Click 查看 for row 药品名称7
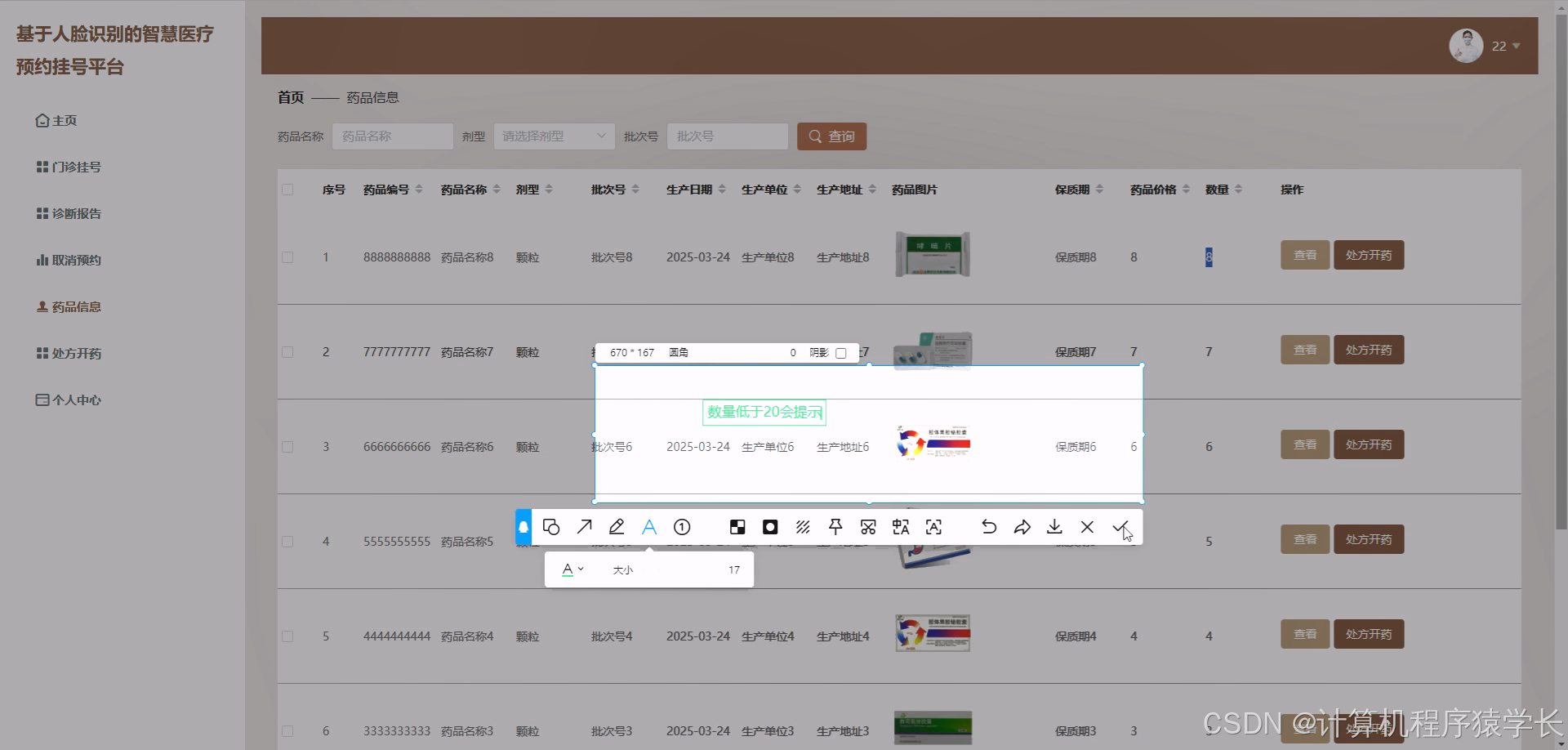 point(1305,350)
